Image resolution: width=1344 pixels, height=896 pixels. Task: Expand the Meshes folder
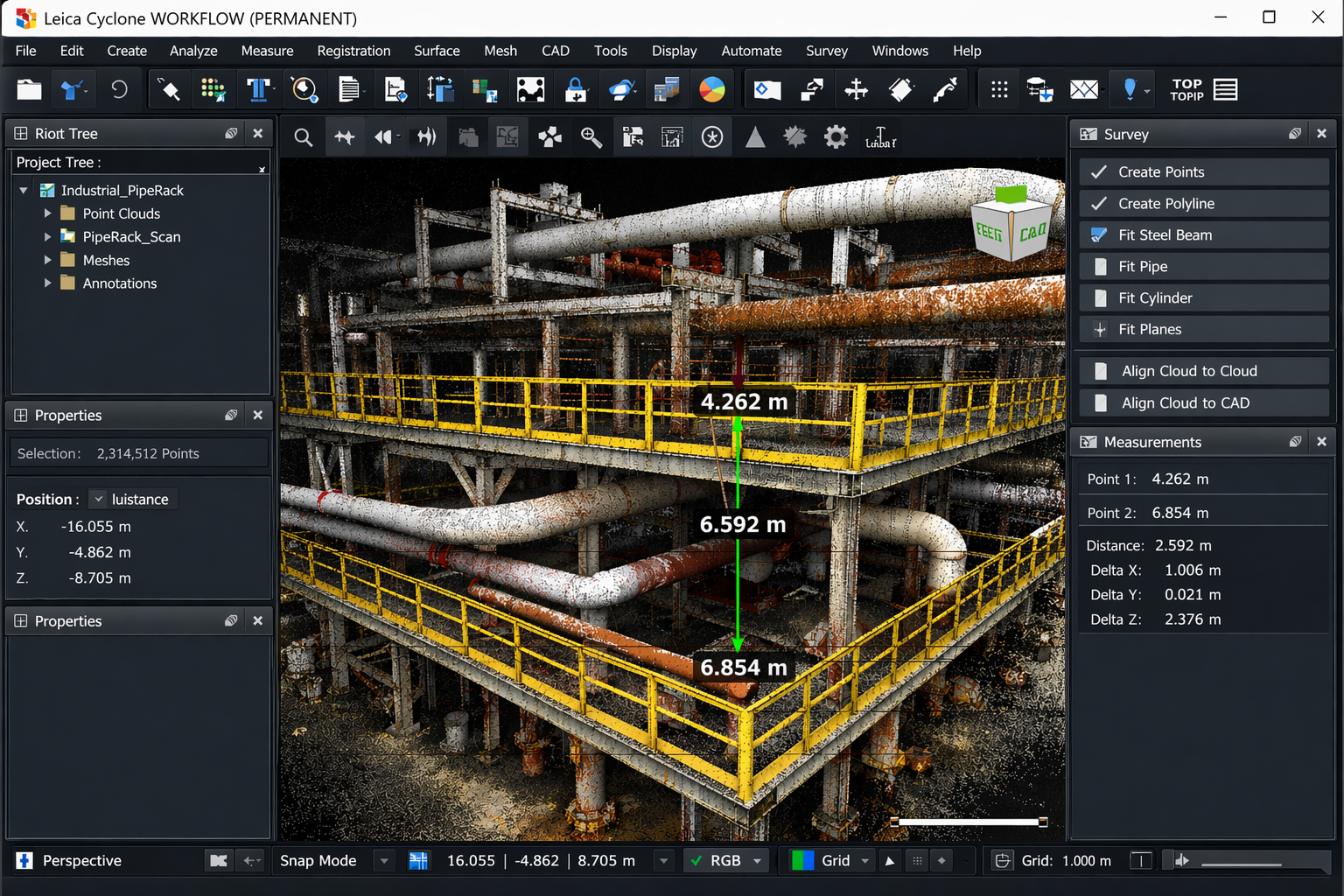(x=47, y=260)
